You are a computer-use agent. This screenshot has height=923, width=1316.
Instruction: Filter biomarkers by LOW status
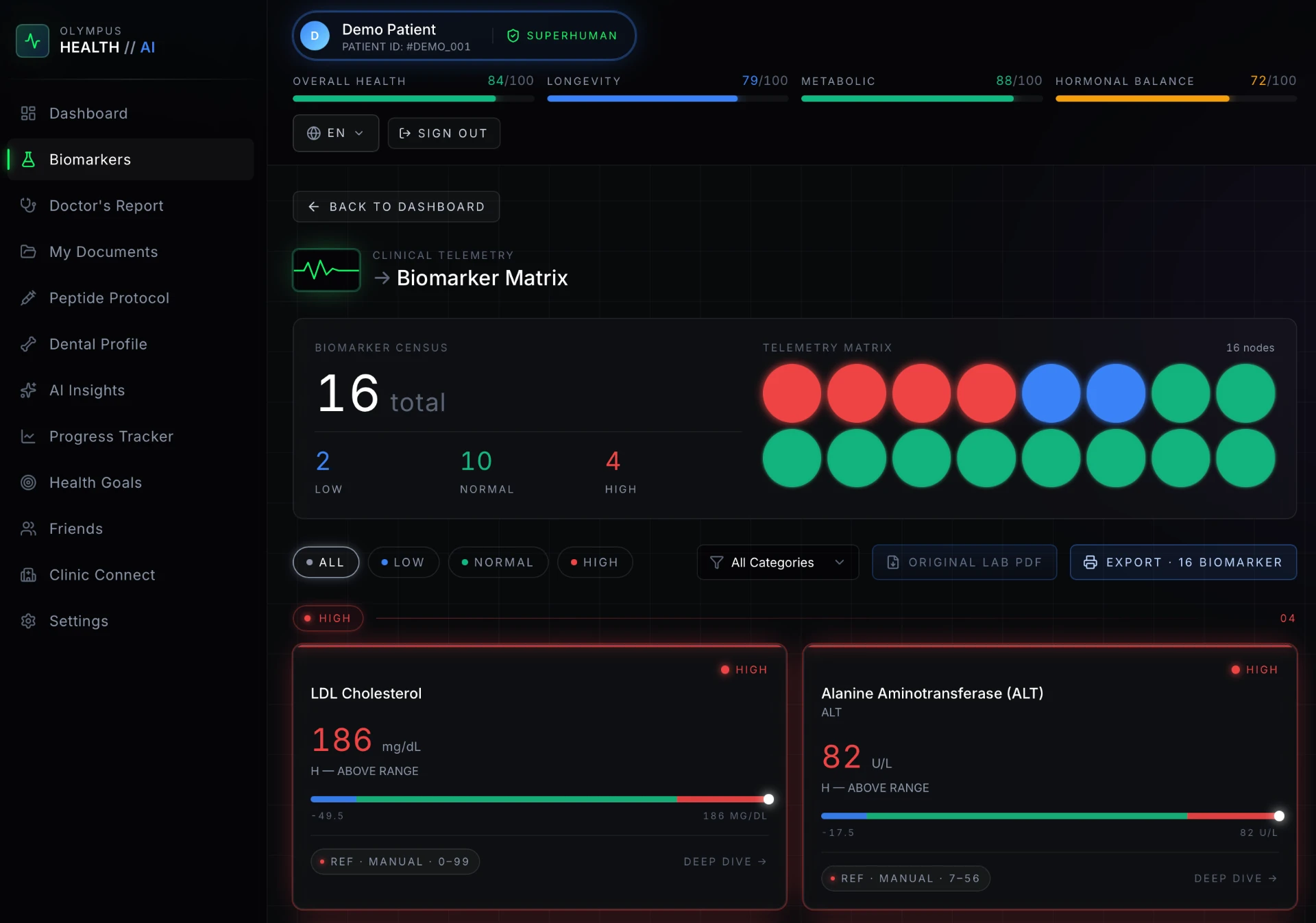click(403, 562)
